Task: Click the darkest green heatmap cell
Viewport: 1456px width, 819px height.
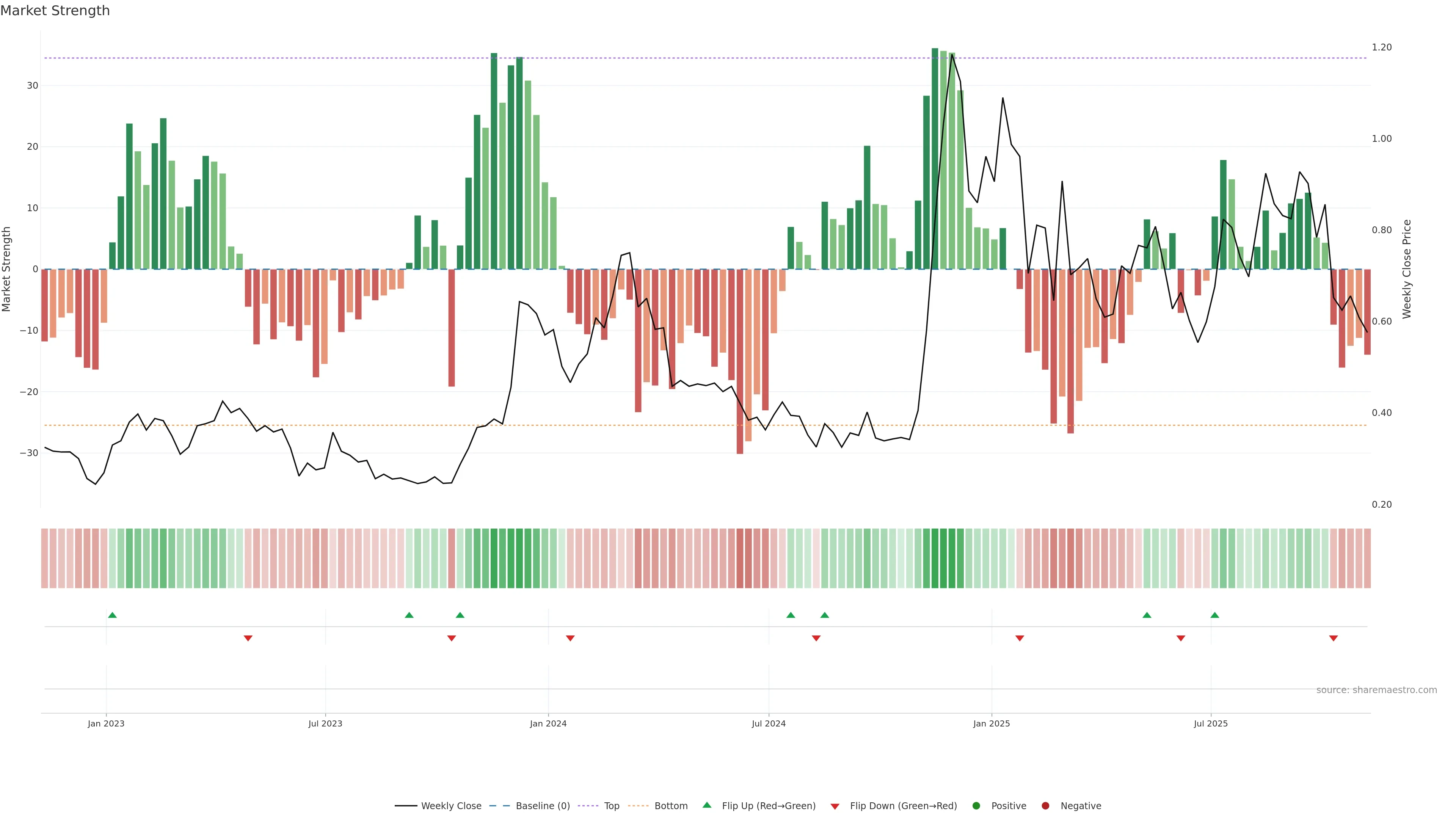Action: [935, 559]
